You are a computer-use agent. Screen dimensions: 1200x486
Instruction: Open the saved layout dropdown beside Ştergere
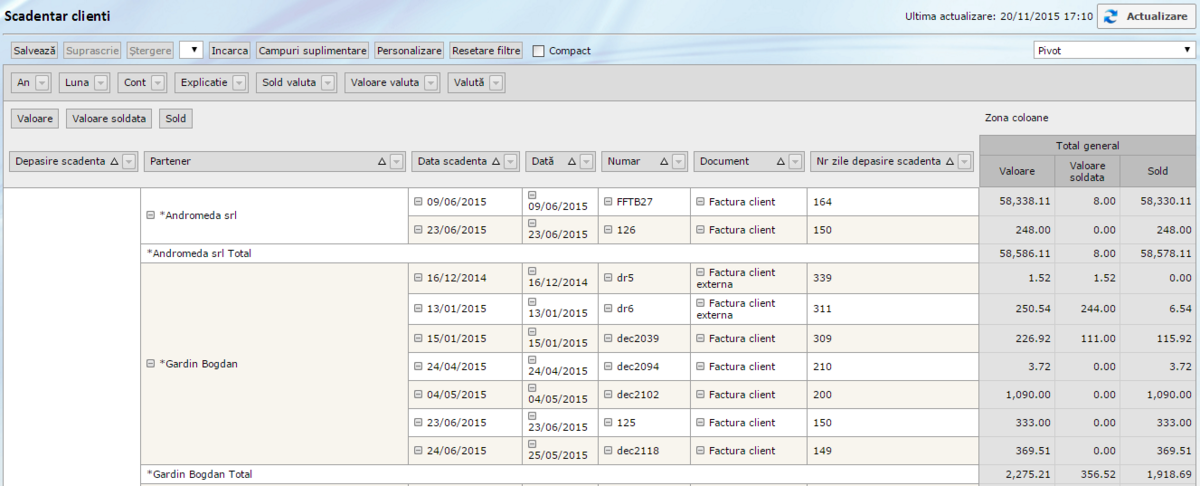[x=192, y=50]
